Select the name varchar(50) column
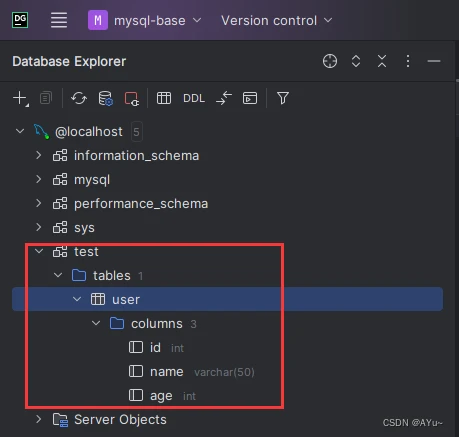This screenshot has height=437, width=459. tap(192, 372)
